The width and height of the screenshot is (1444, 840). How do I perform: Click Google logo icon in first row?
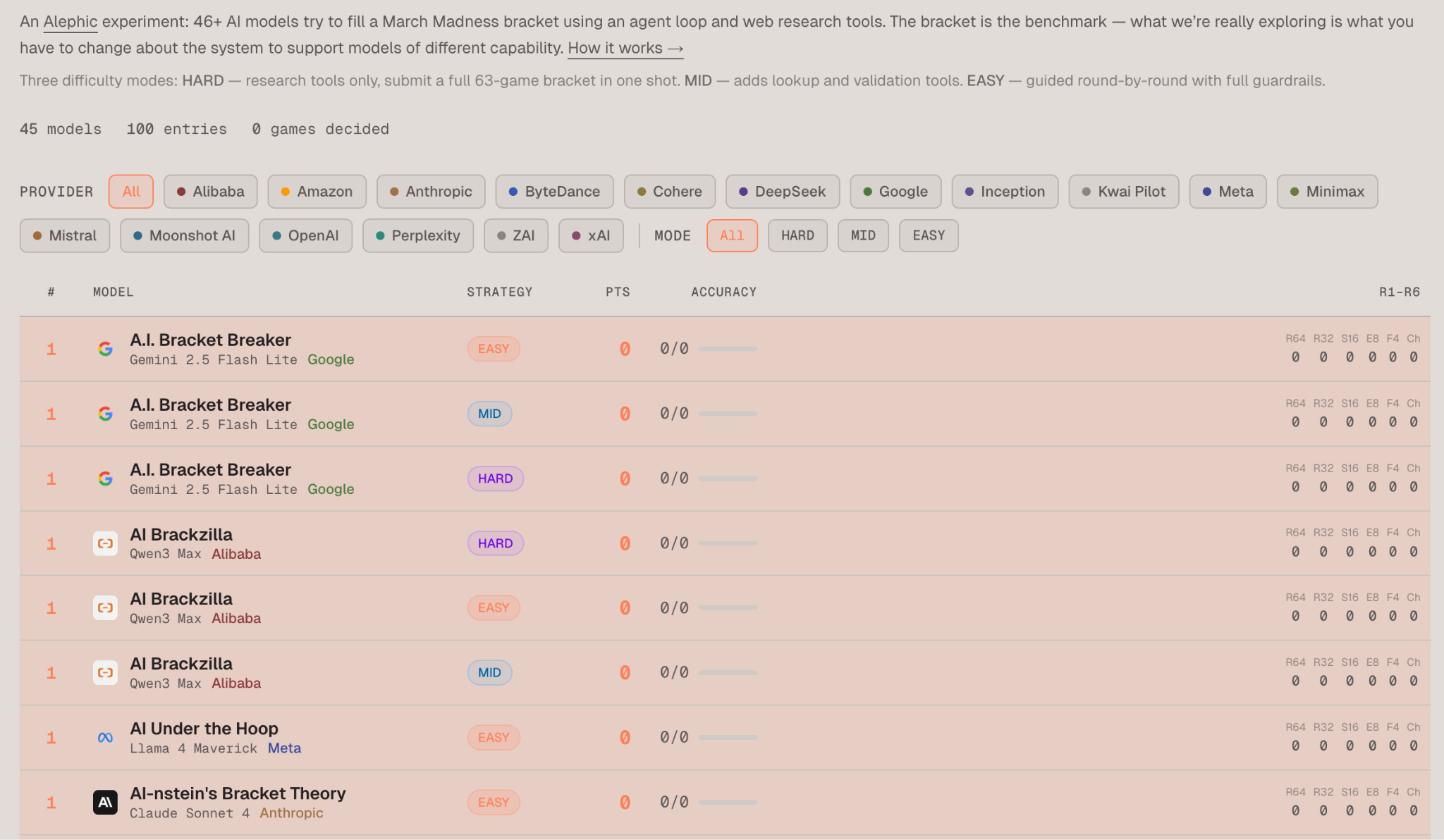105,349
